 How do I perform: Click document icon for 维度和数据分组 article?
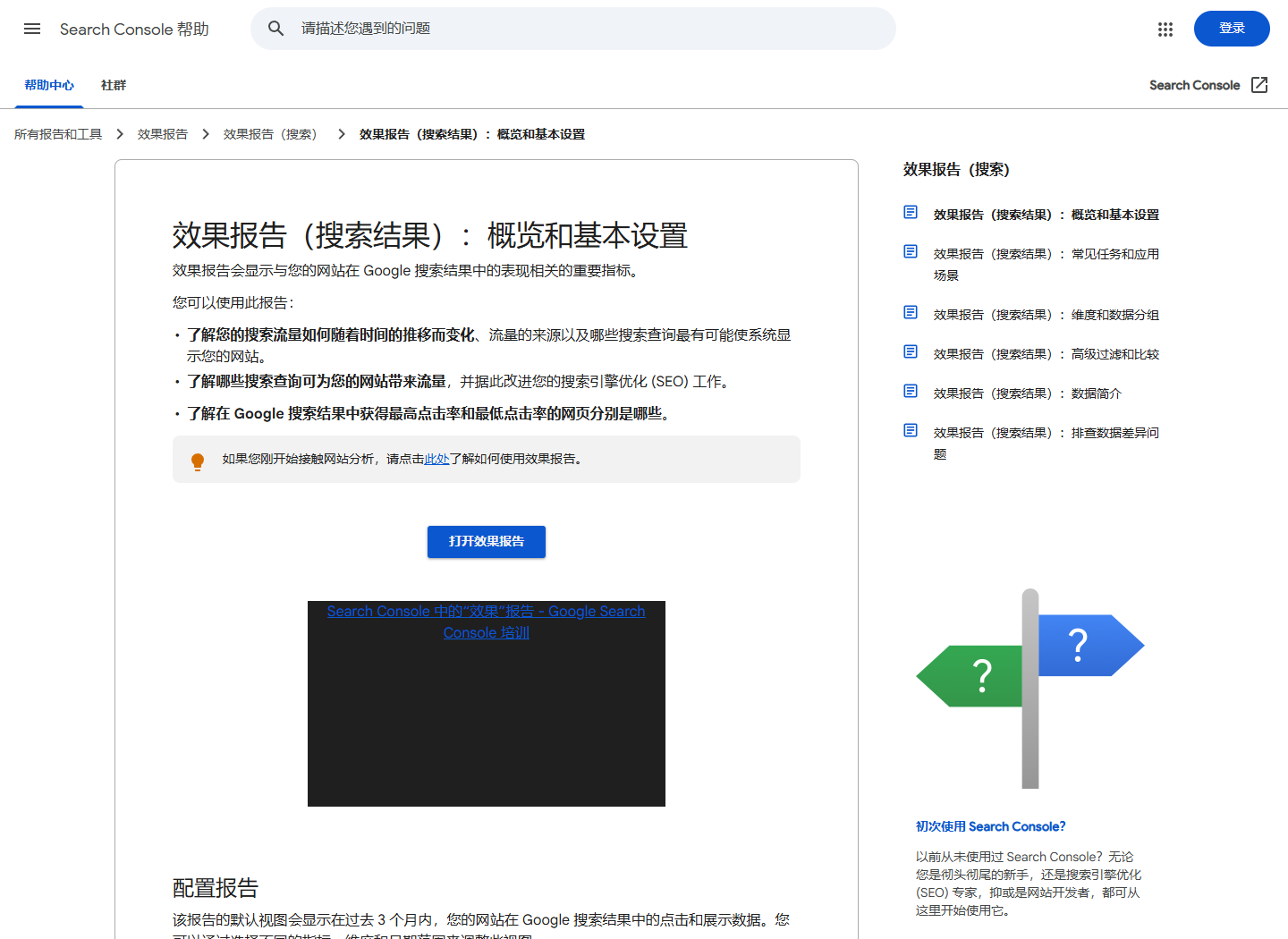pyautogui.click(x=911, y=312)
